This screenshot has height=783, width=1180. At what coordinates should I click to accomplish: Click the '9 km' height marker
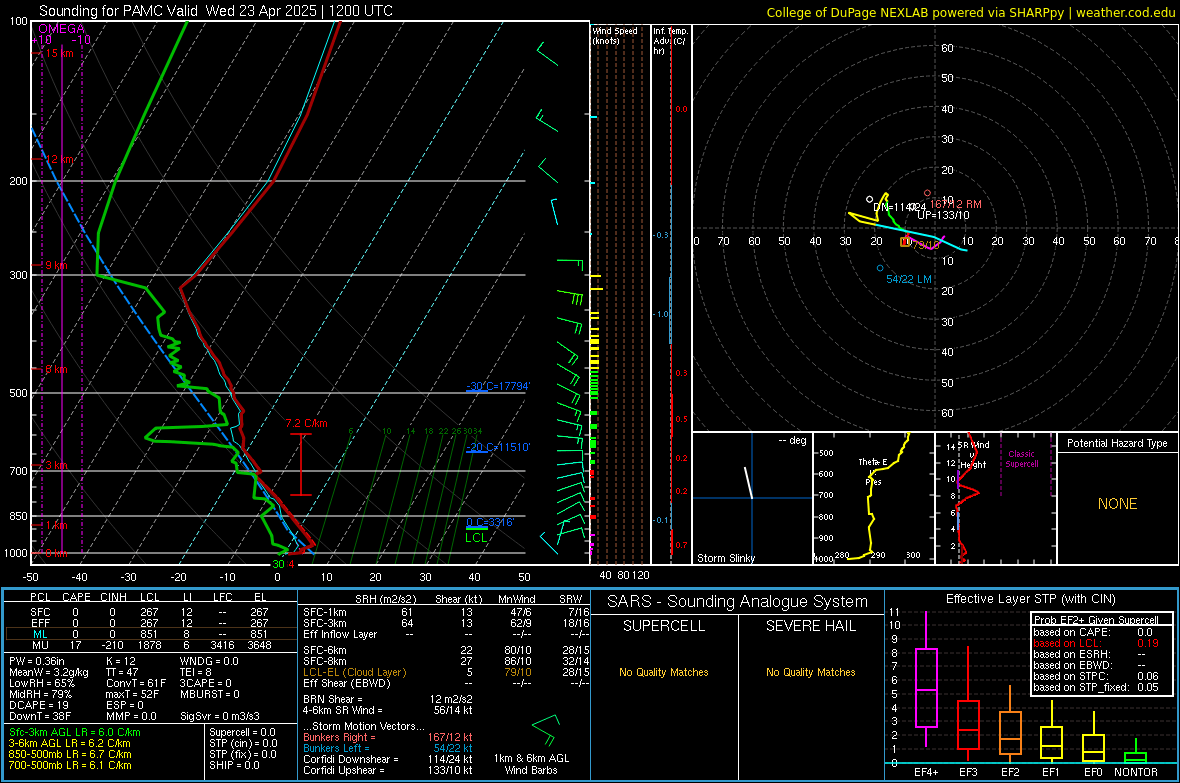(x=56, y=265)
